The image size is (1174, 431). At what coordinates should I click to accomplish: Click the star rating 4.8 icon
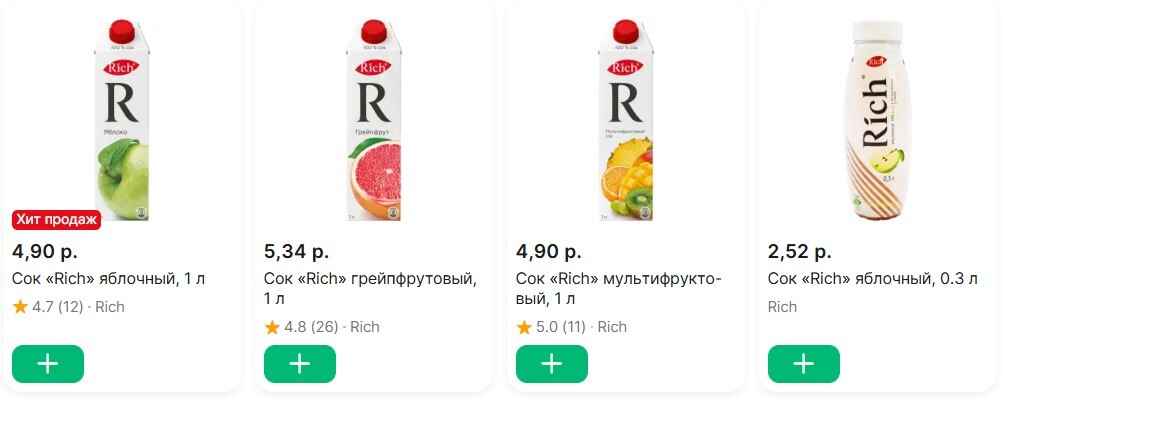pos(272,327)
